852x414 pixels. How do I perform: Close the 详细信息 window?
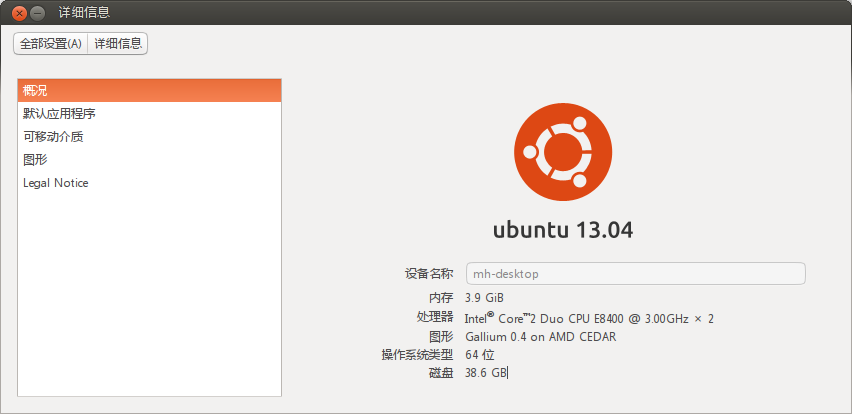click(20, 12)
